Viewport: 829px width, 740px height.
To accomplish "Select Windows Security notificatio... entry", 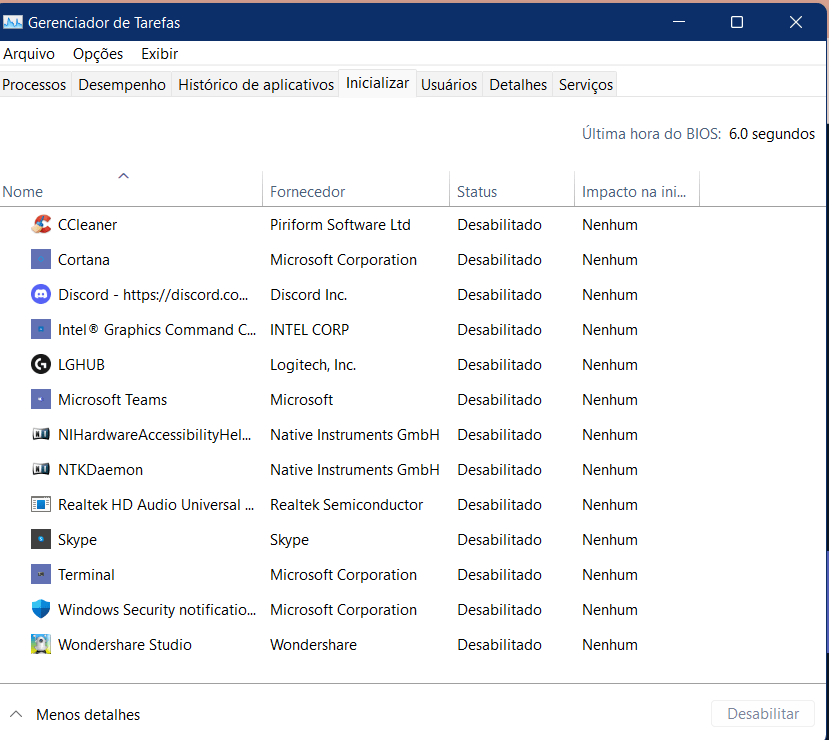I will tap(156, 609).
